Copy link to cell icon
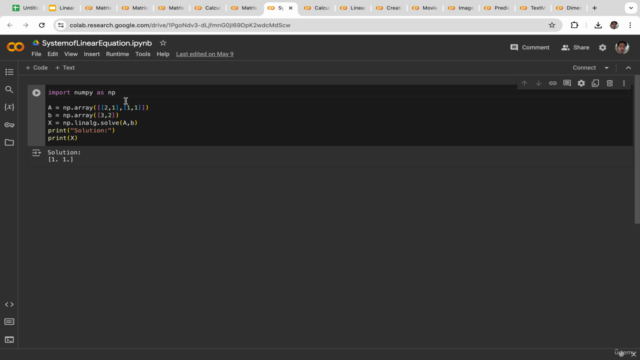 click(x=553, y=83)
